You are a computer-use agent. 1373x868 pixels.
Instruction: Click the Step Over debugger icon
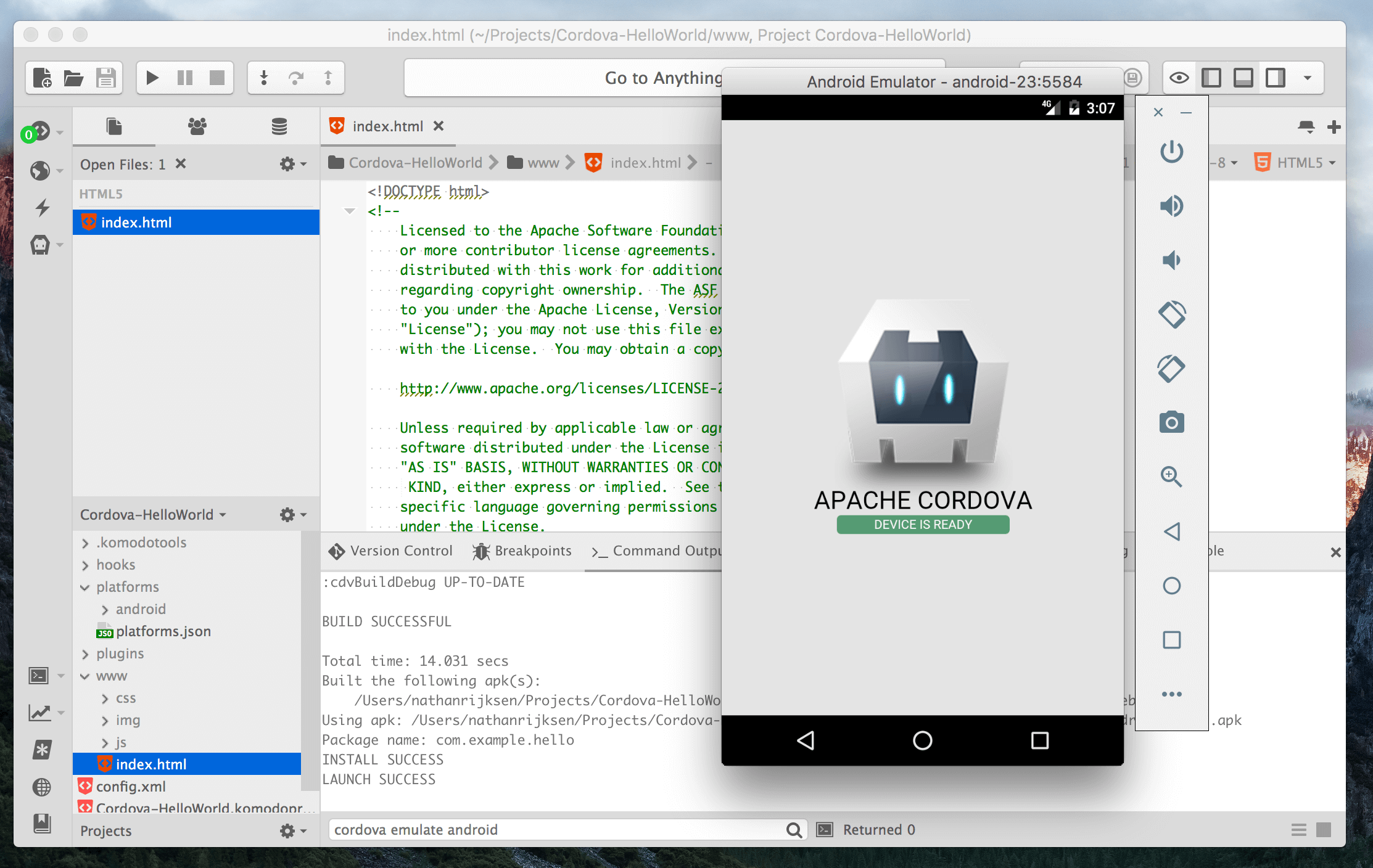point(296,78)
